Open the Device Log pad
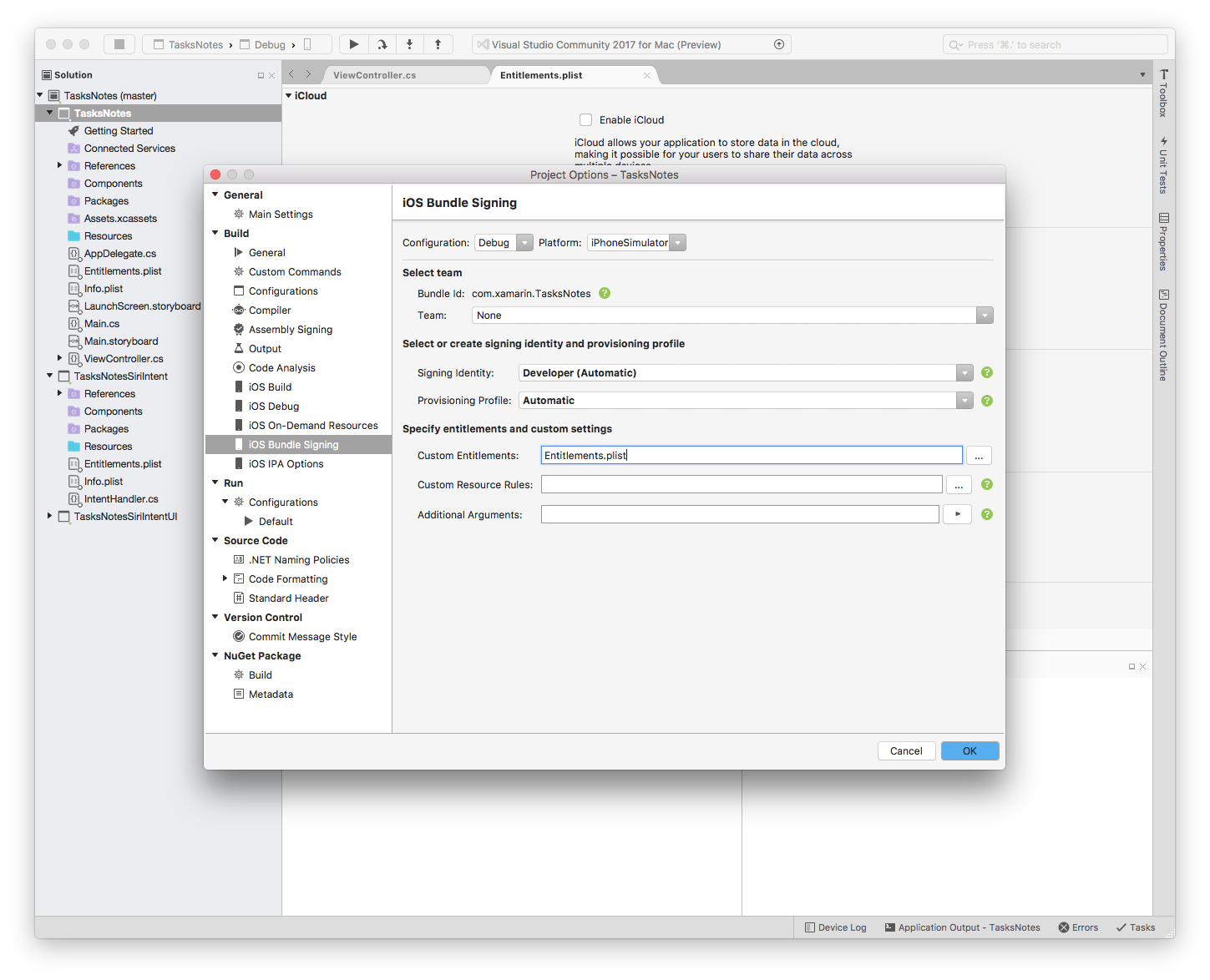The height and width of the screenshot is (980, 1210). (835, 927)
